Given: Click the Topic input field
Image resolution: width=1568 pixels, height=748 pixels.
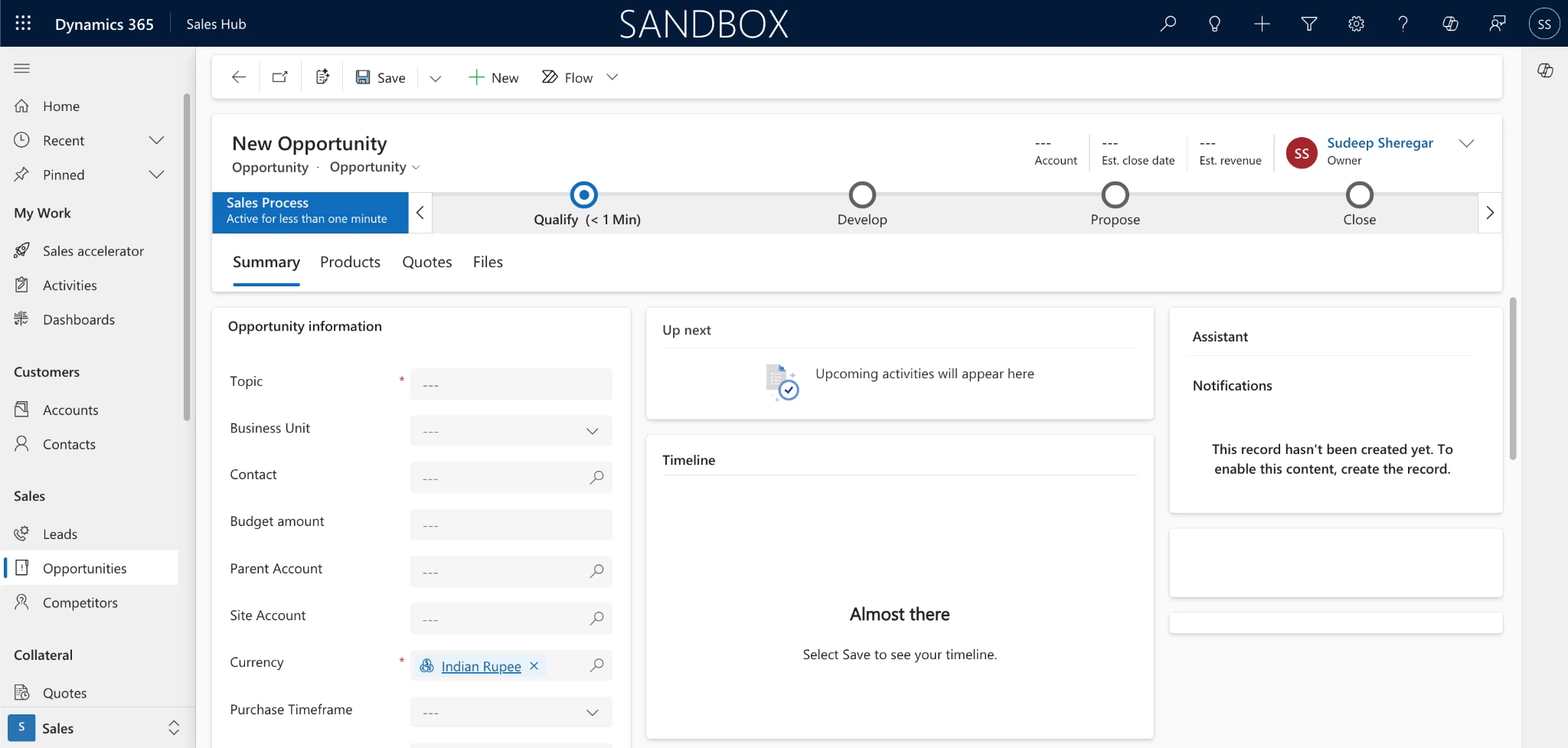Looking at the screenshot, I should point(511,384).
